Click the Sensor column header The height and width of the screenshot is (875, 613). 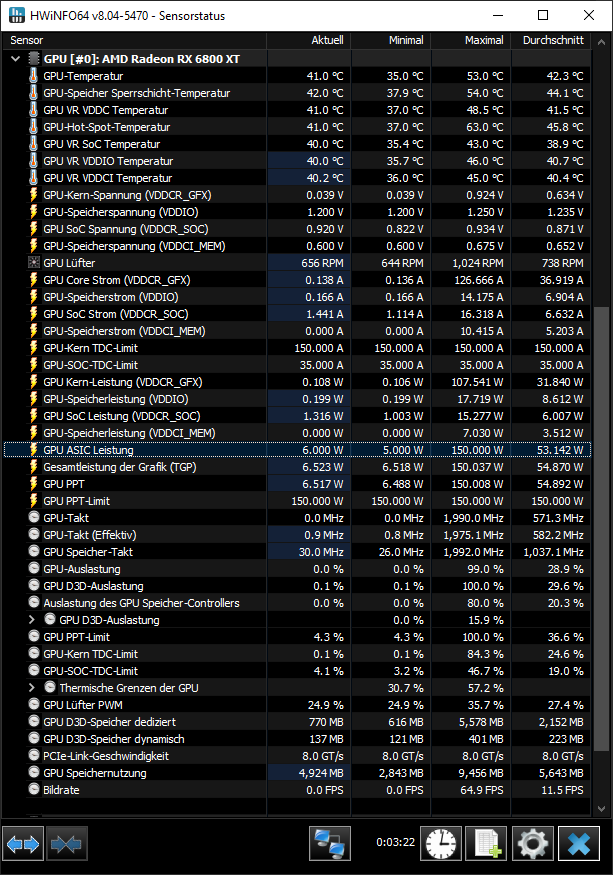(x=134, y=40)
